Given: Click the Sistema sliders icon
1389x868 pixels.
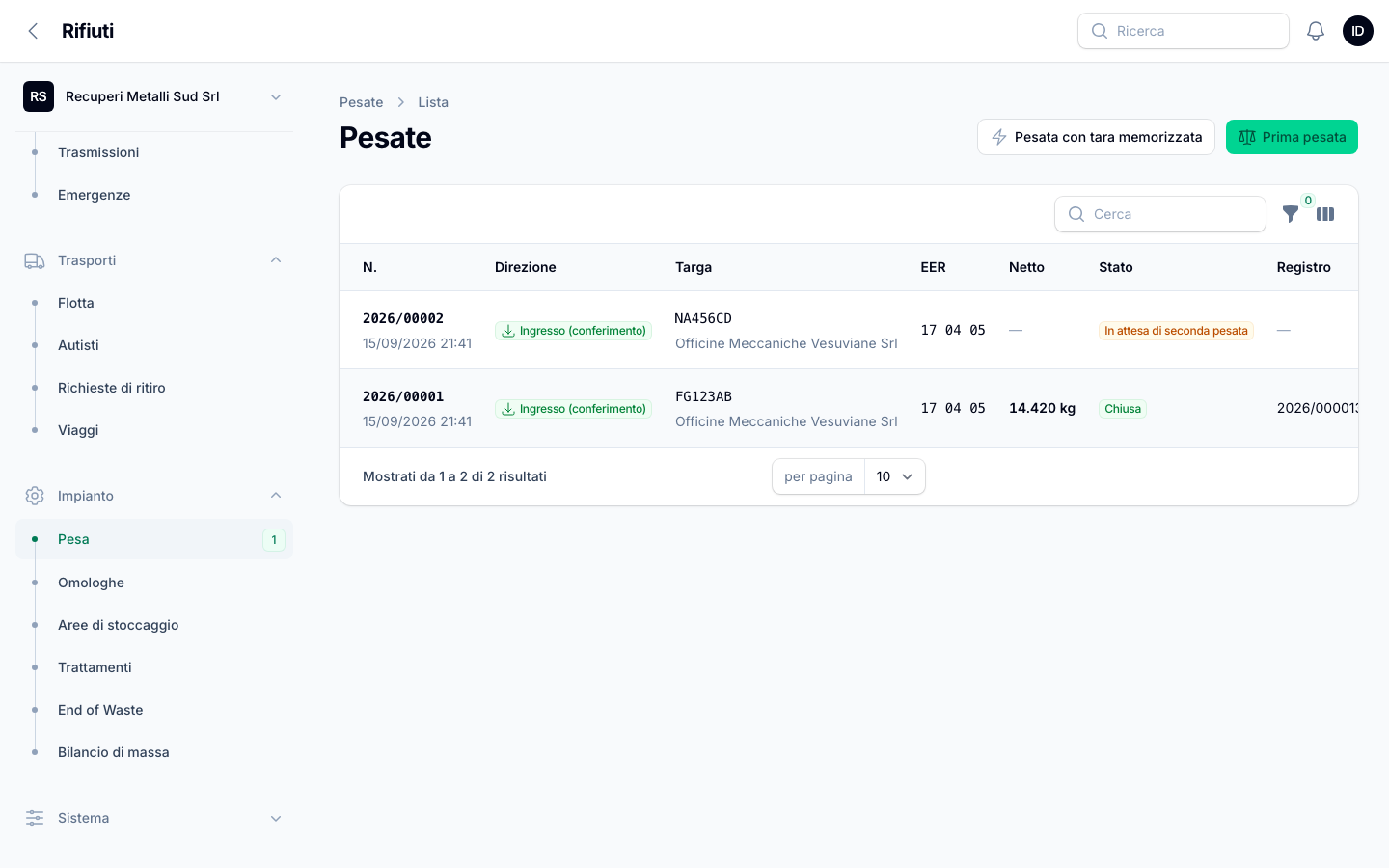Looking at the screenshot, I should pyautogui.click(x=35, y=818).
